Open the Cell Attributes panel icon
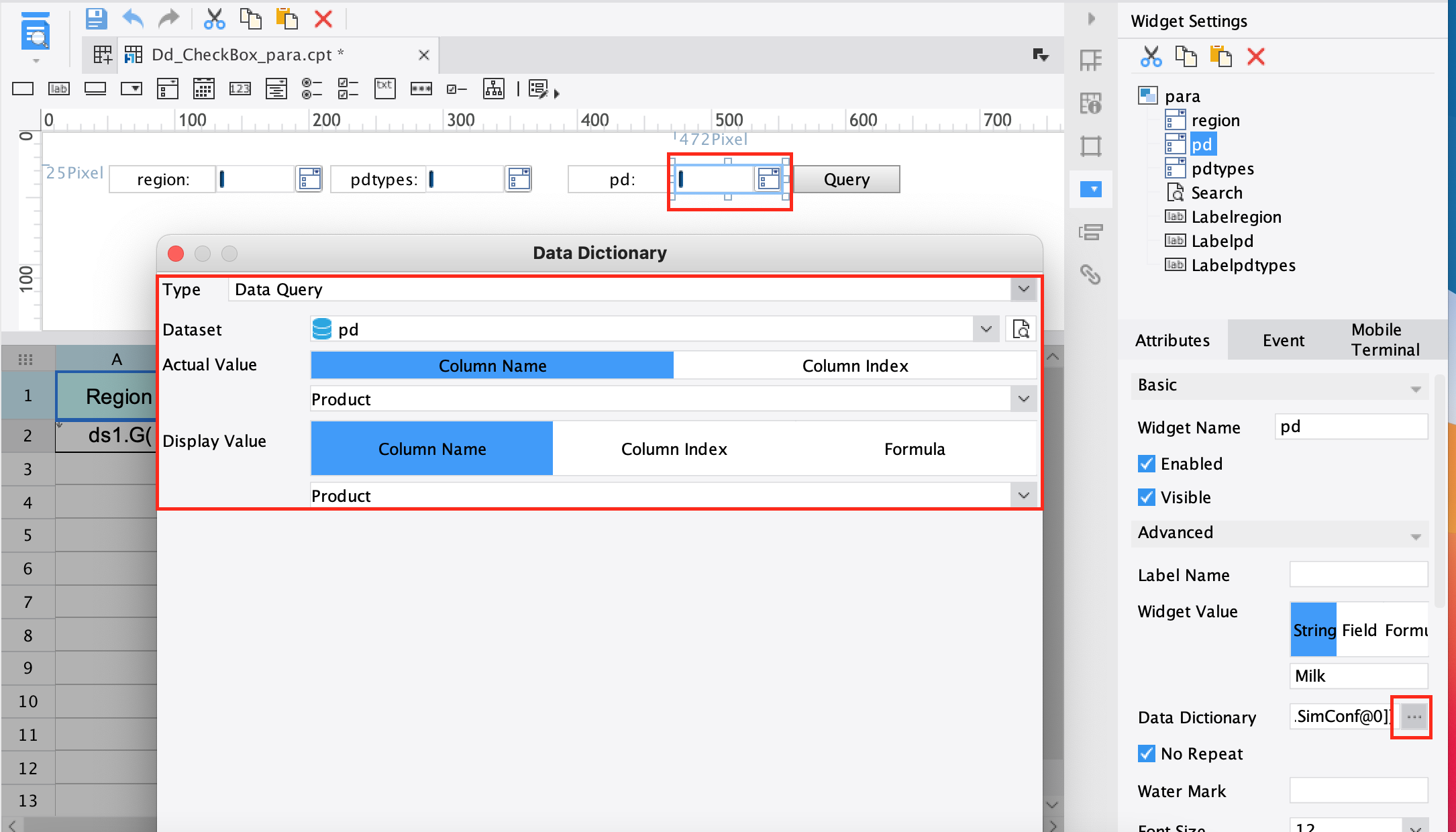 [x=1091, y=104]
